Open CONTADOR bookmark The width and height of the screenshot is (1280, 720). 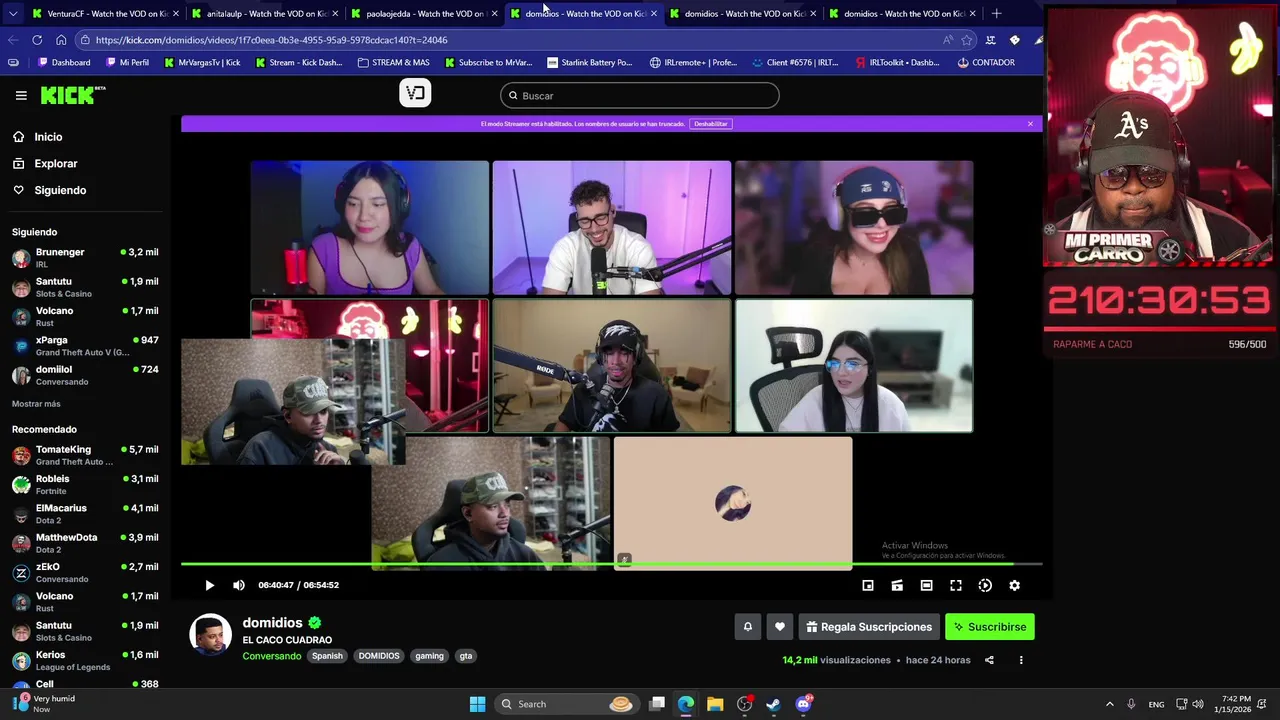tap(986, 62)
